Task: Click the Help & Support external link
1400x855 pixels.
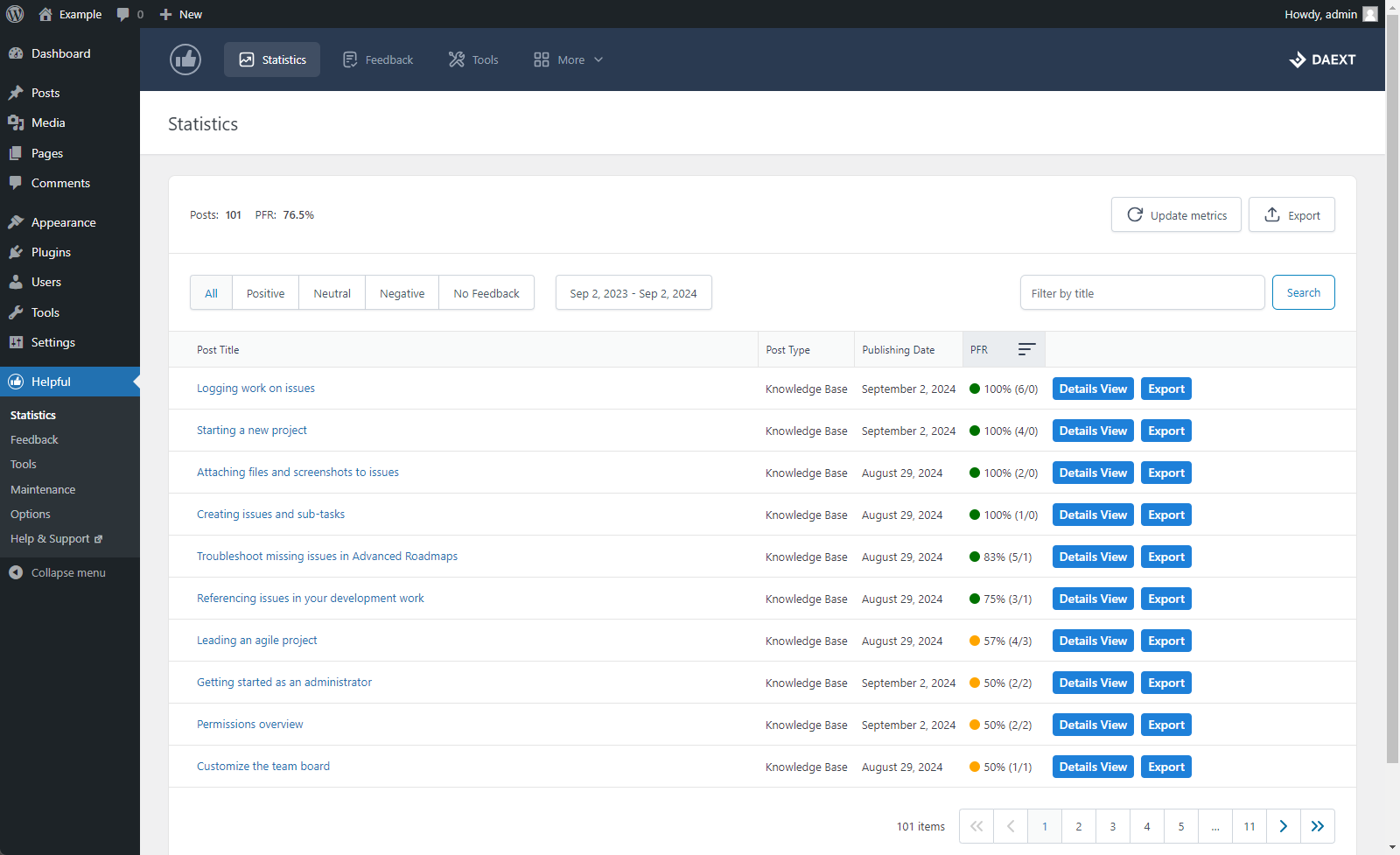Action: pos(56,539)
